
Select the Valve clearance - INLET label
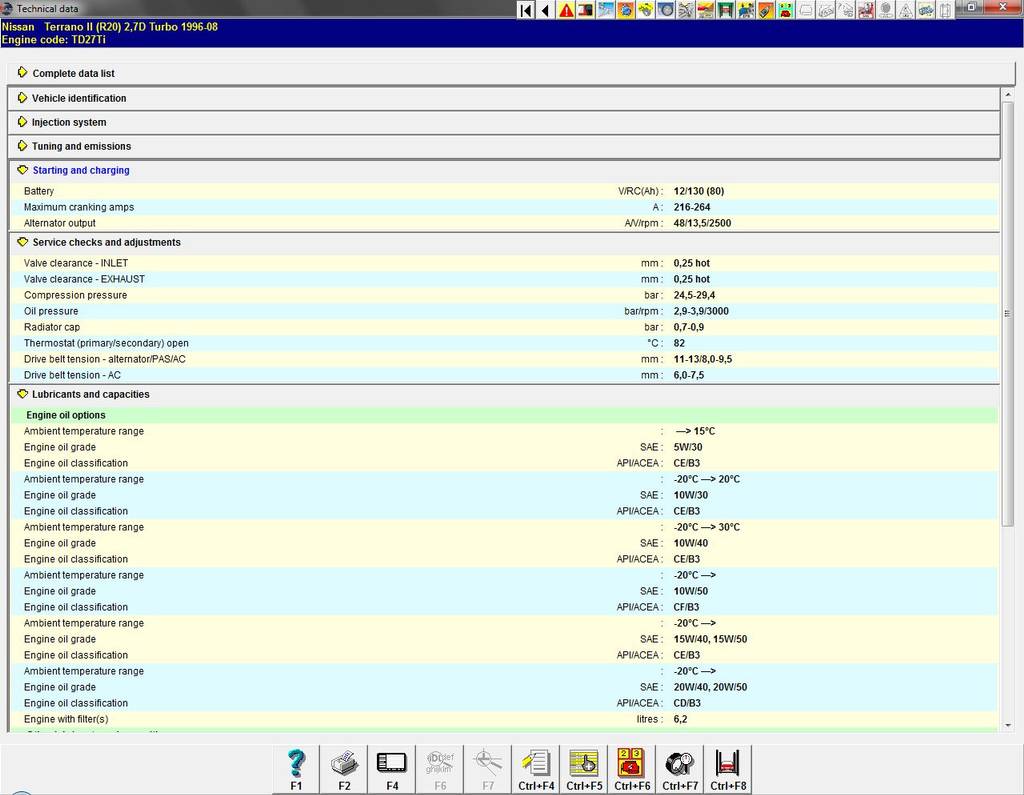click(x=76, y=263)
